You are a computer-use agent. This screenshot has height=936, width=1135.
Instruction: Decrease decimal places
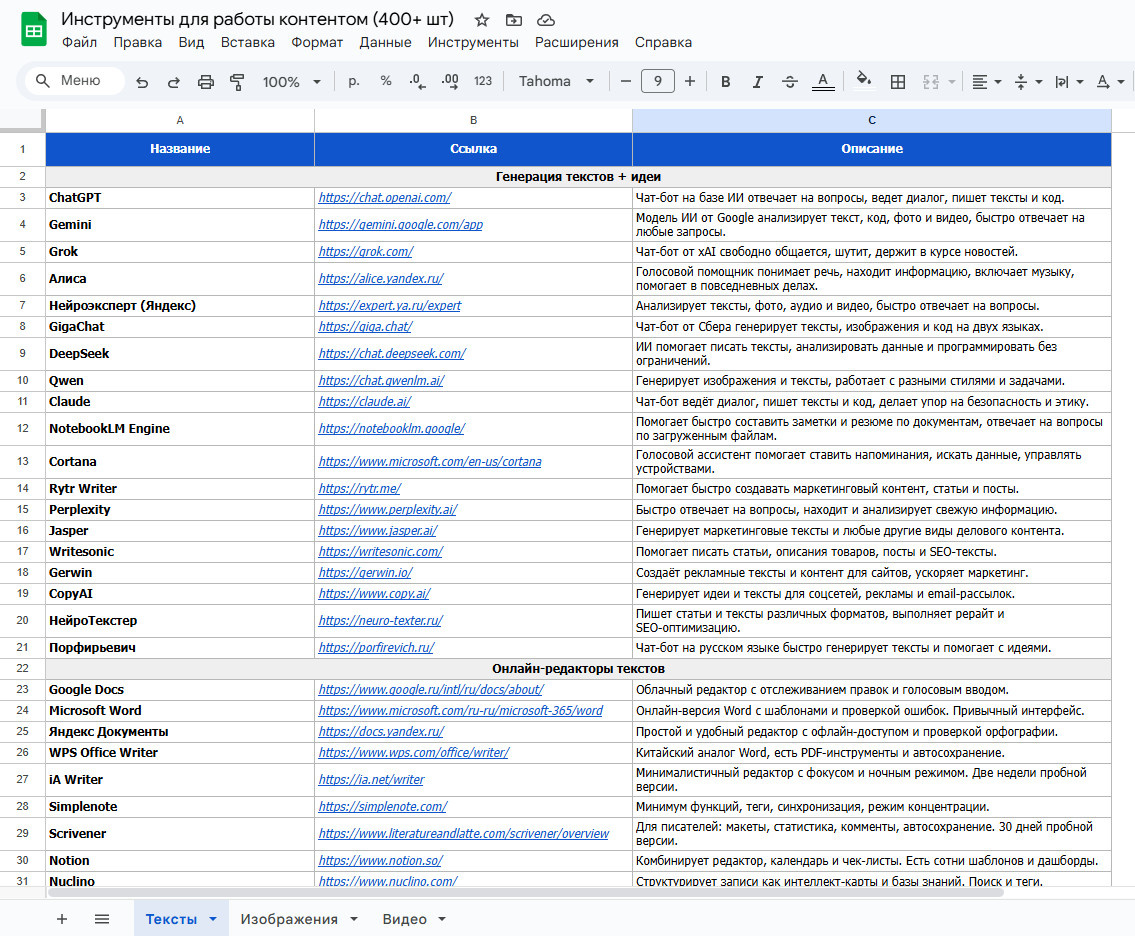418,81
